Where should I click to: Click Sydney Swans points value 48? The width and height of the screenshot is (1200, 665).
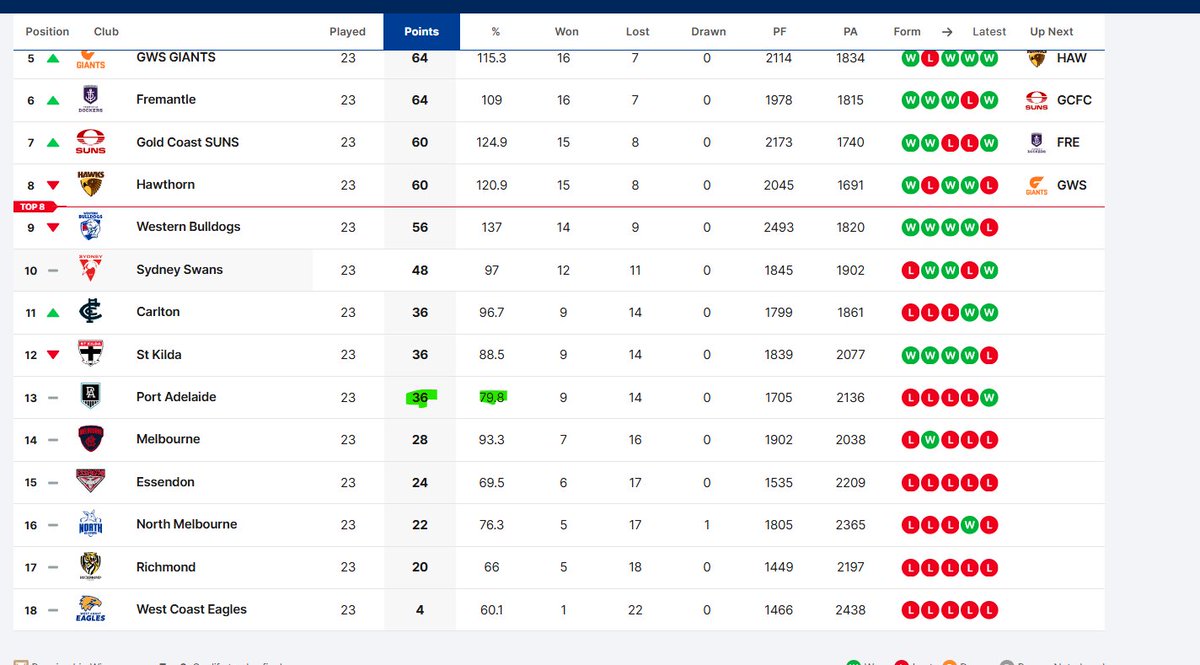(x=420, y=270)
